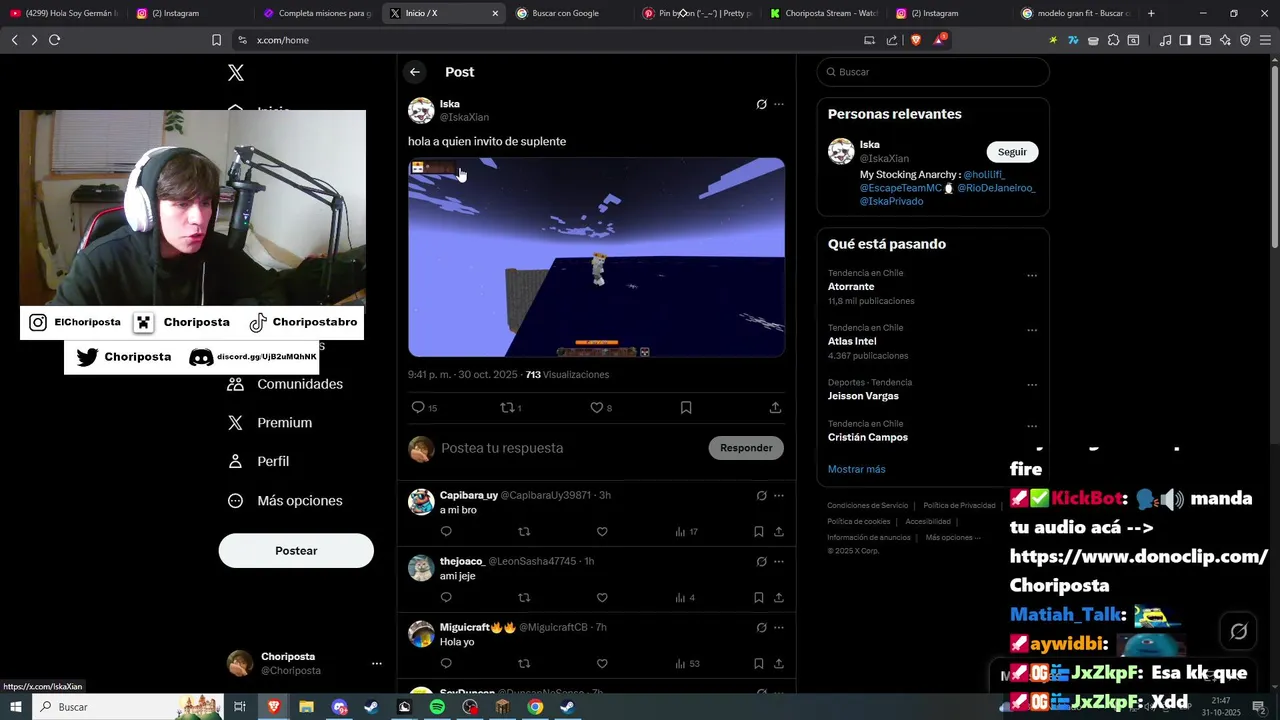Open more options menu on Iska's post

point(779,104)
